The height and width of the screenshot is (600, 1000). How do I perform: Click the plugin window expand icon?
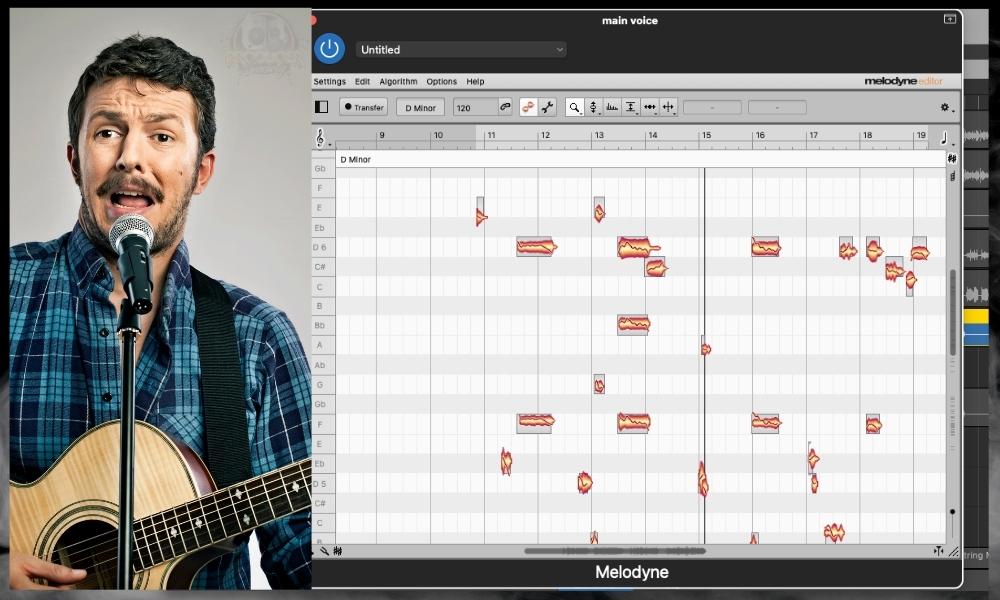tap(950, 19)
